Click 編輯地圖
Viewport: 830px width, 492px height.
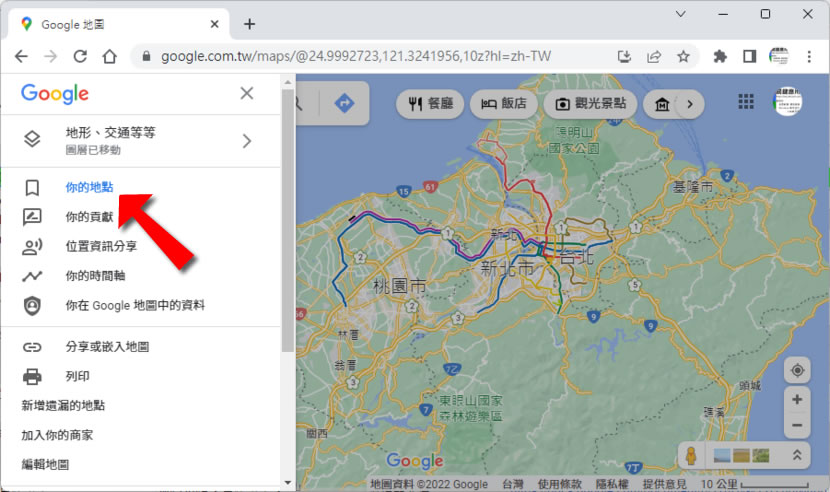(45, 464)
